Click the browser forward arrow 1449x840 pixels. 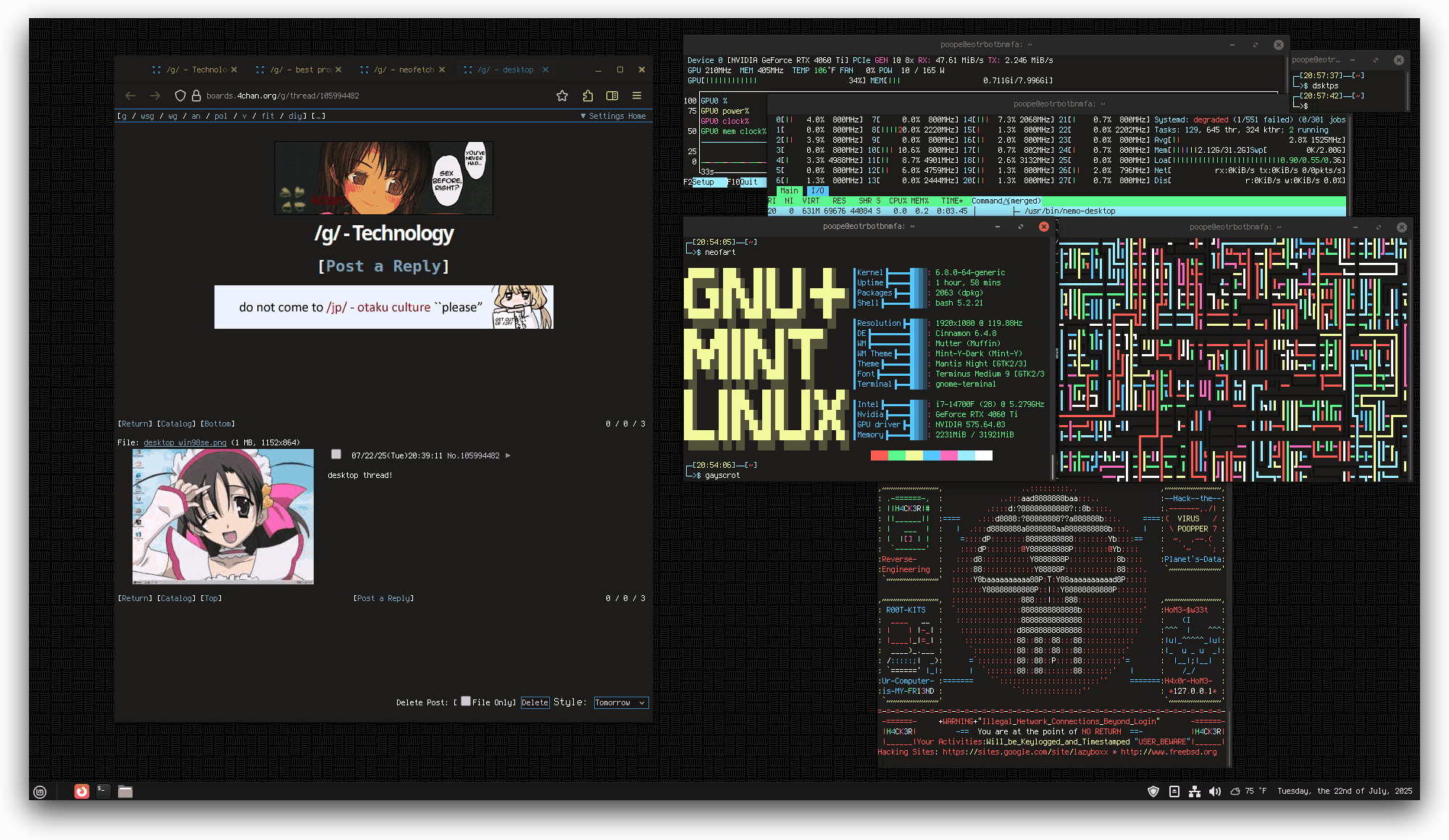155,96
